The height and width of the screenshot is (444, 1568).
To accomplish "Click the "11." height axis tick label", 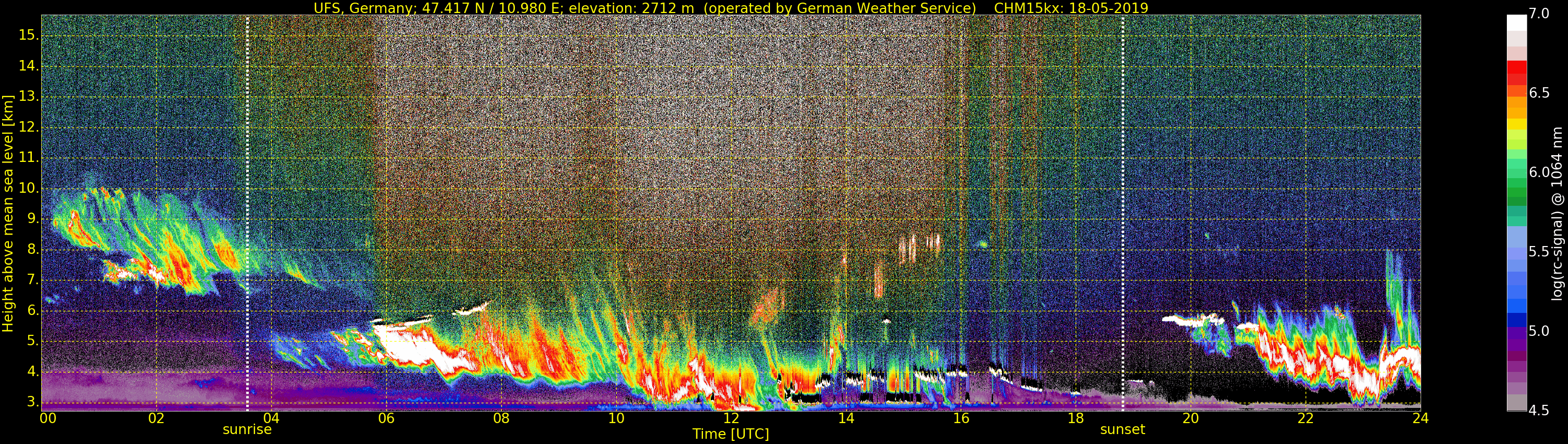I will tap(28, 158).
